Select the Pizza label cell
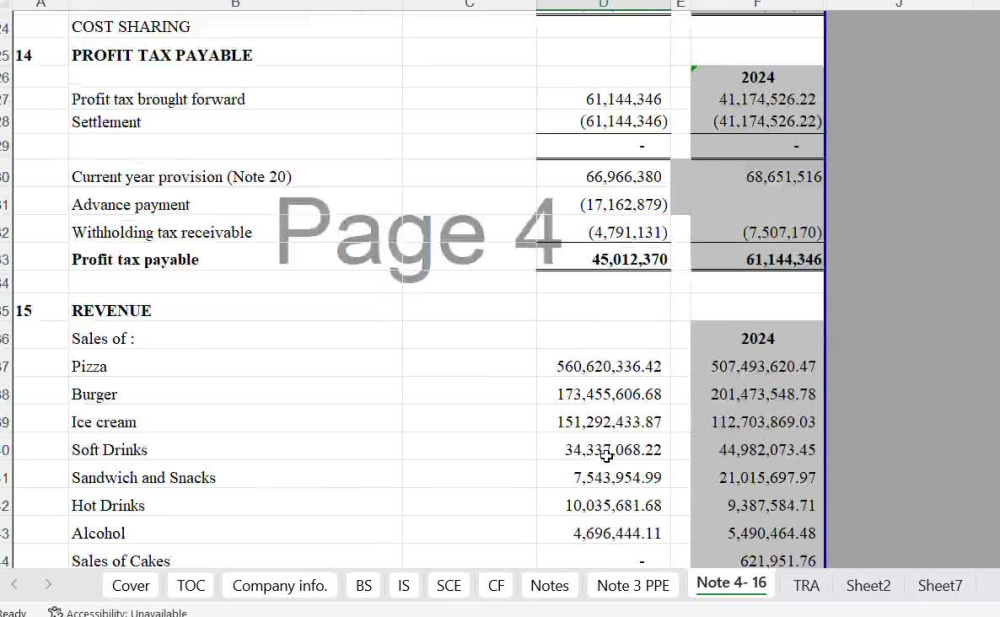This screenshot has width=1000, height=617. point(89,367)
